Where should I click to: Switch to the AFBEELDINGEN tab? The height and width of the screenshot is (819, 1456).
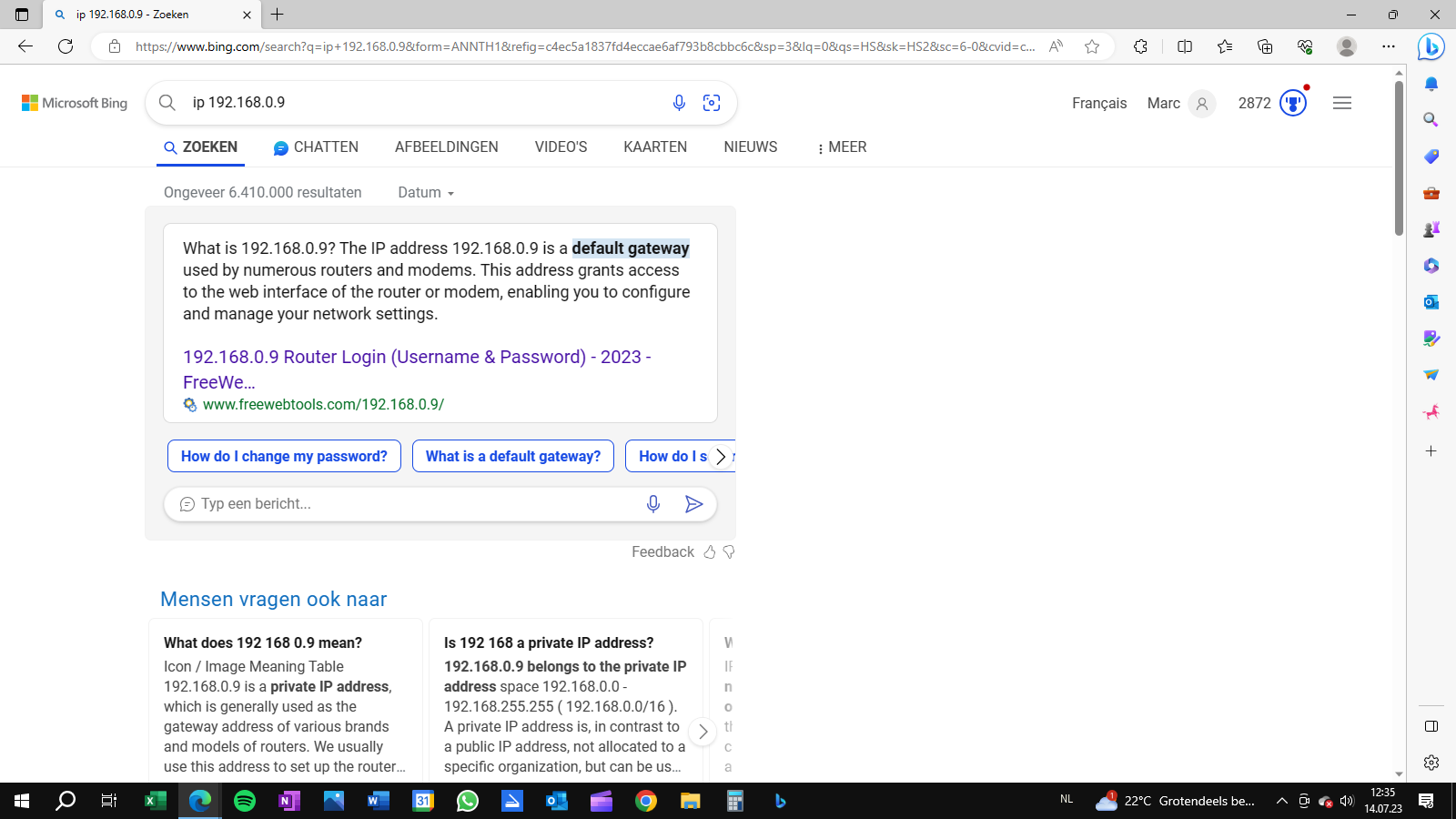point(447,147)
